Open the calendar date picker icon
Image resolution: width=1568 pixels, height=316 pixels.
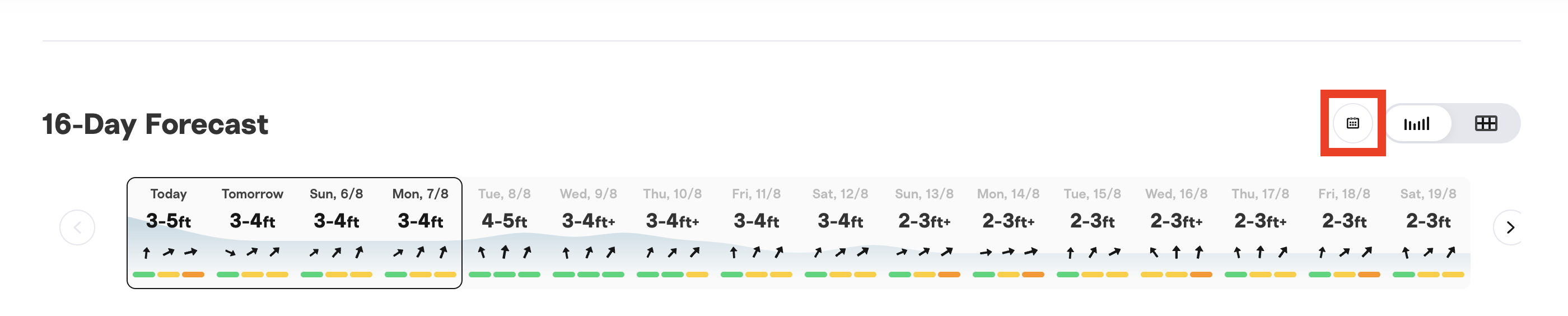1352,124
